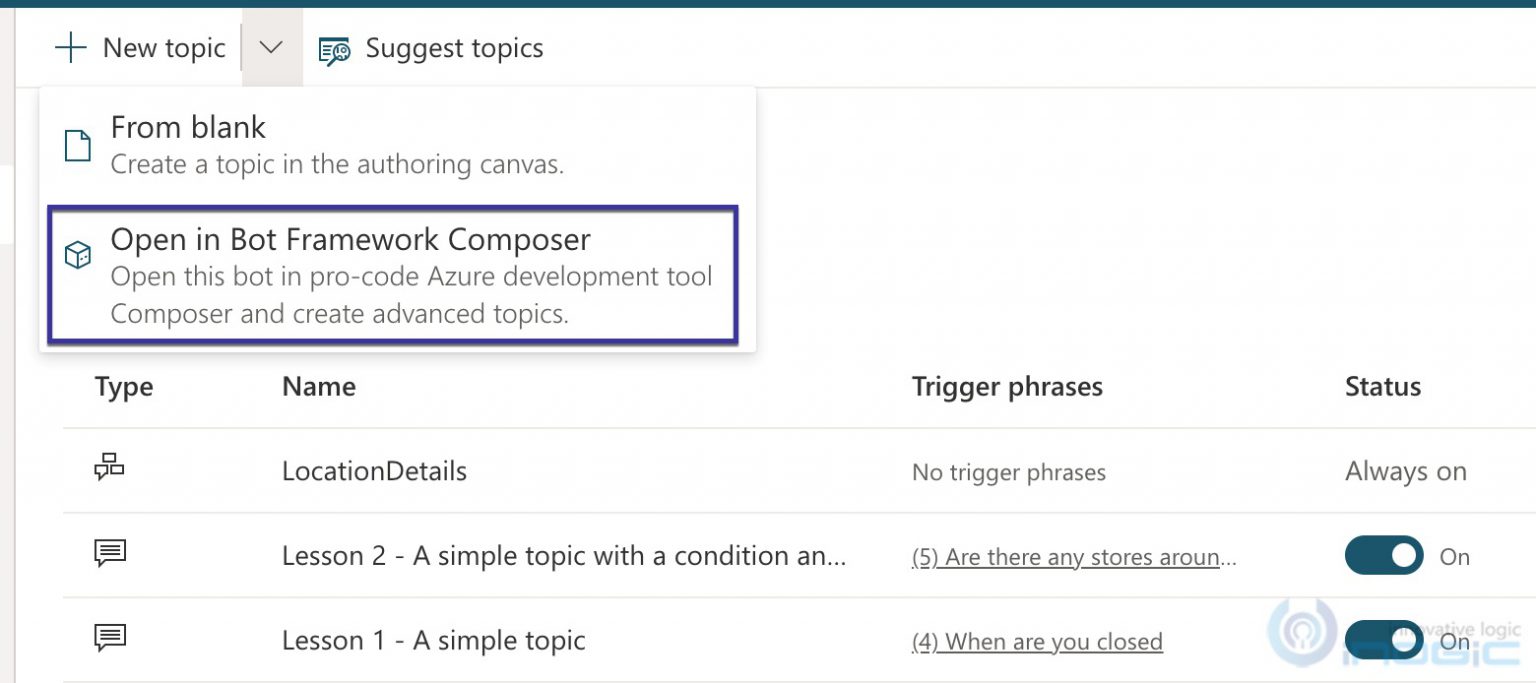
Task: Select the Suggest topics icon
Action: (333, 47)
